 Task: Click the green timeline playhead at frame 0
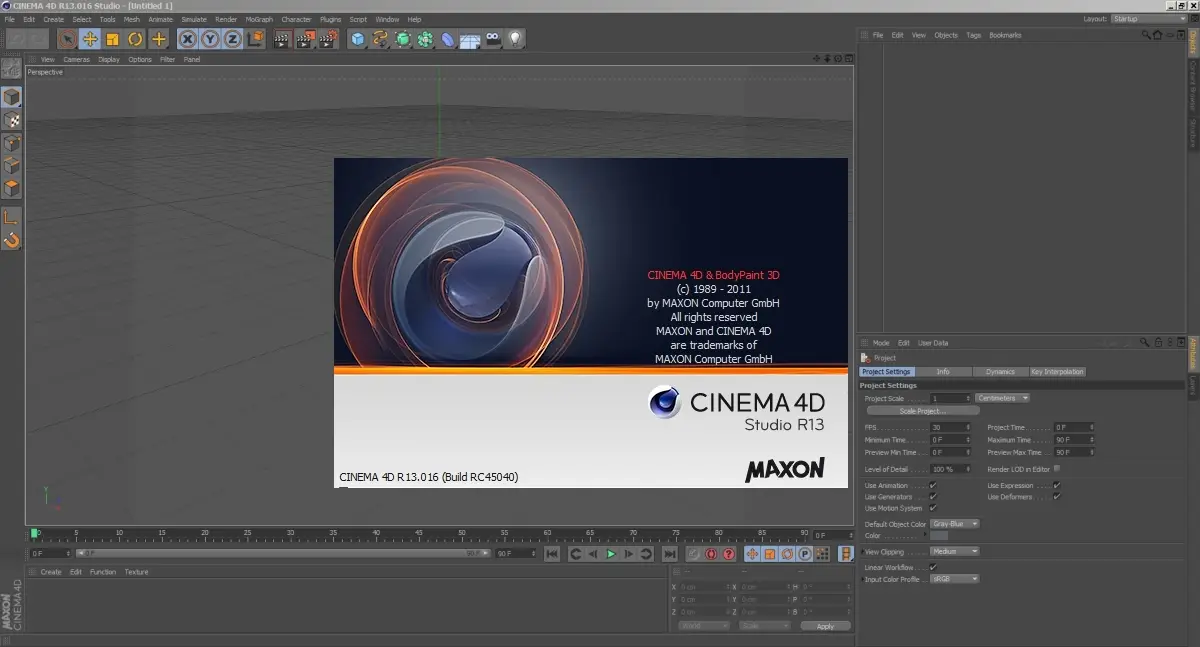34,533
